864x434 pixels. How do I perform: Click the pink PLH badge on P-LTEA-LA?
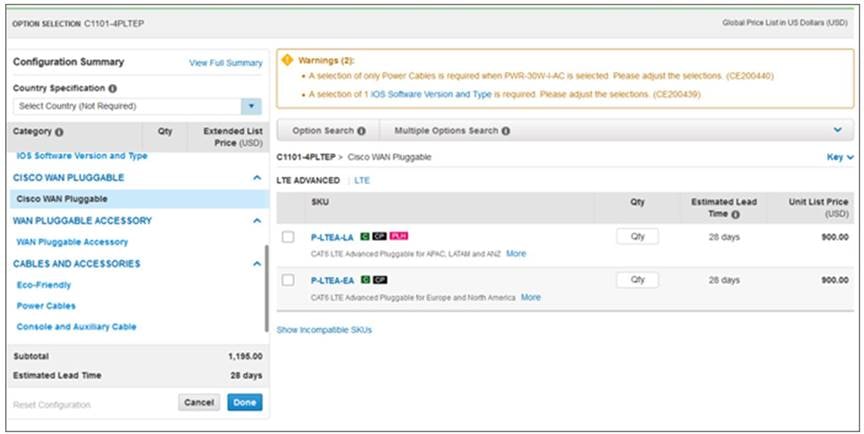398,236
